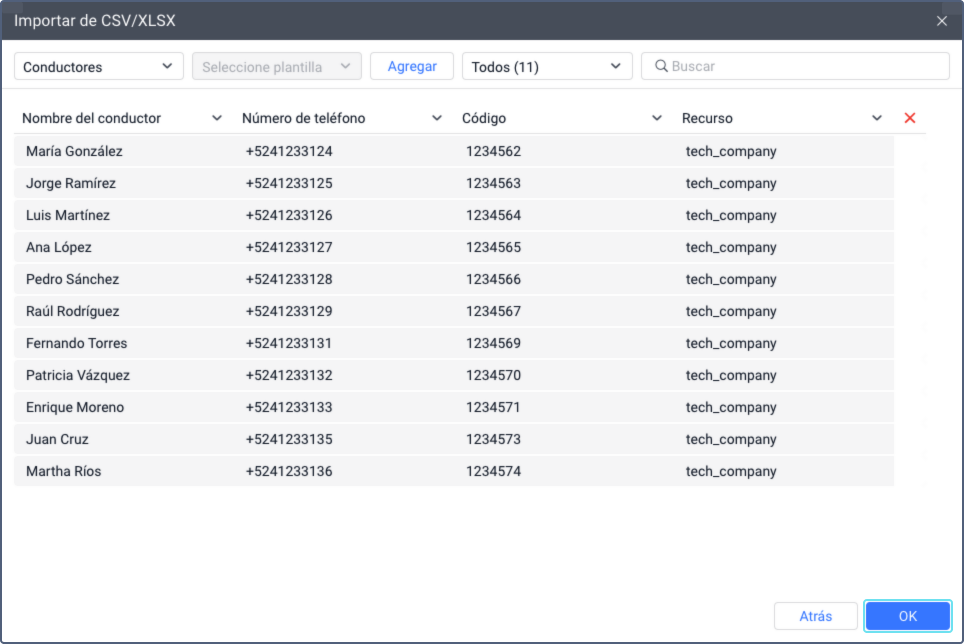
Task: Select the María González name cell
Action: pyautogui.click(x=74, y=151)
